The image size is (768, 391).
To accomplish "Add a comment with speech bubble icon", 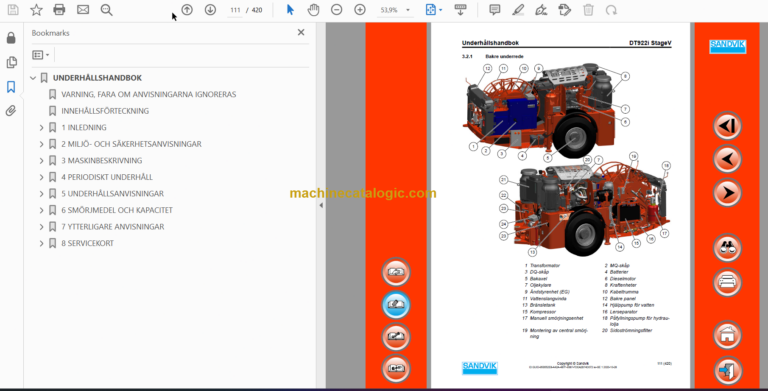I will point(495,10).
